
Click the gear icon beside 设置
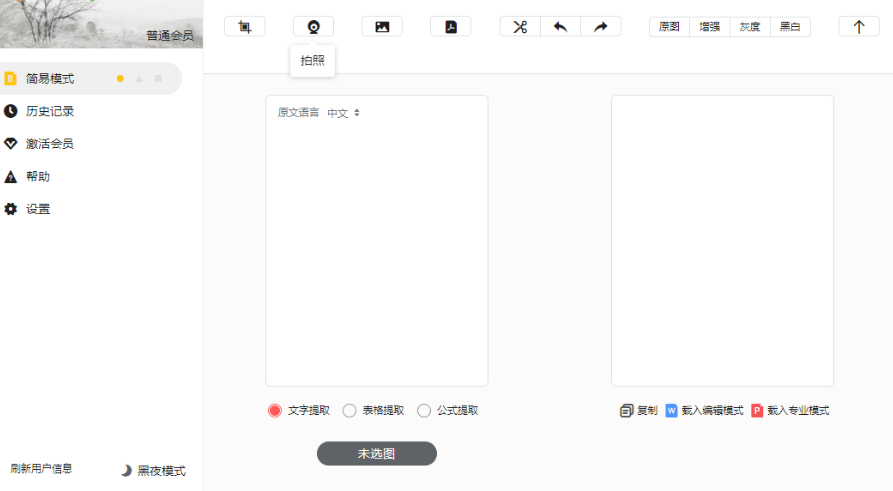(10, 209)
